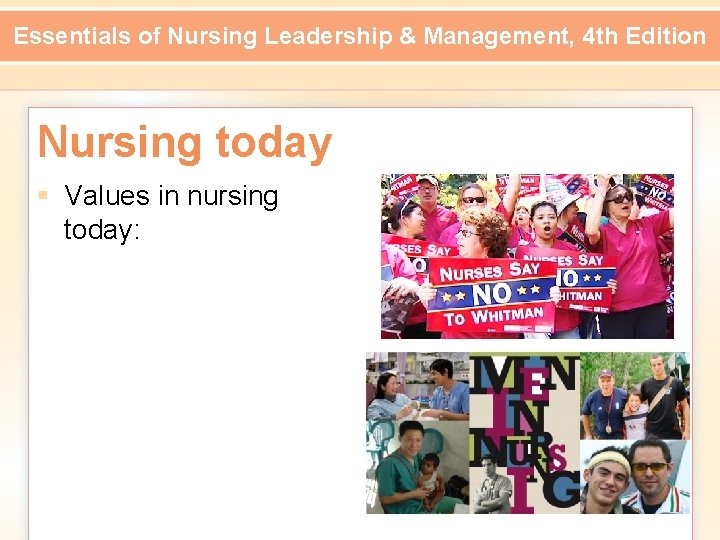The image size is (720, 540).
Task: Click the orange square bullet marker
Action: click(44, 196)
